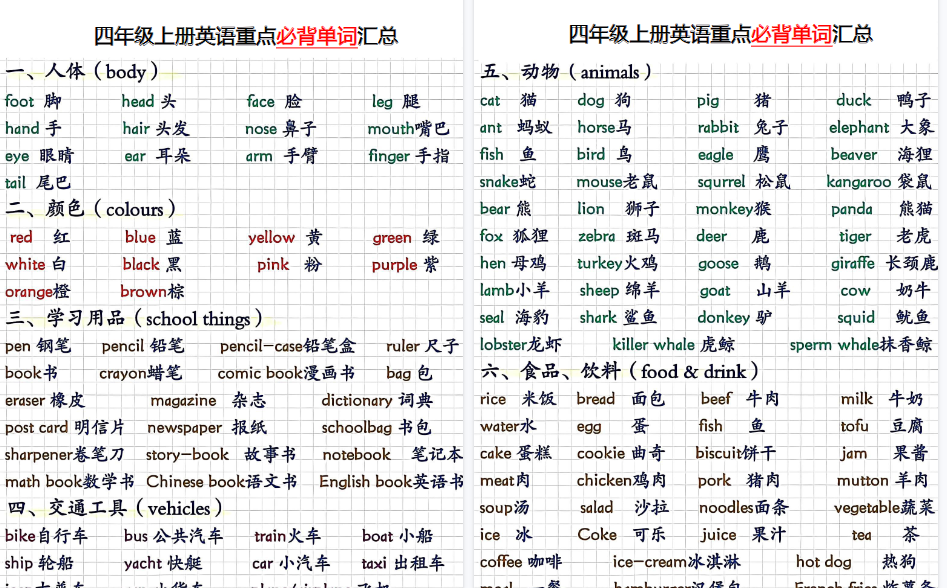
Task: Select the word English book 英语书
Action: coord(393,481)
